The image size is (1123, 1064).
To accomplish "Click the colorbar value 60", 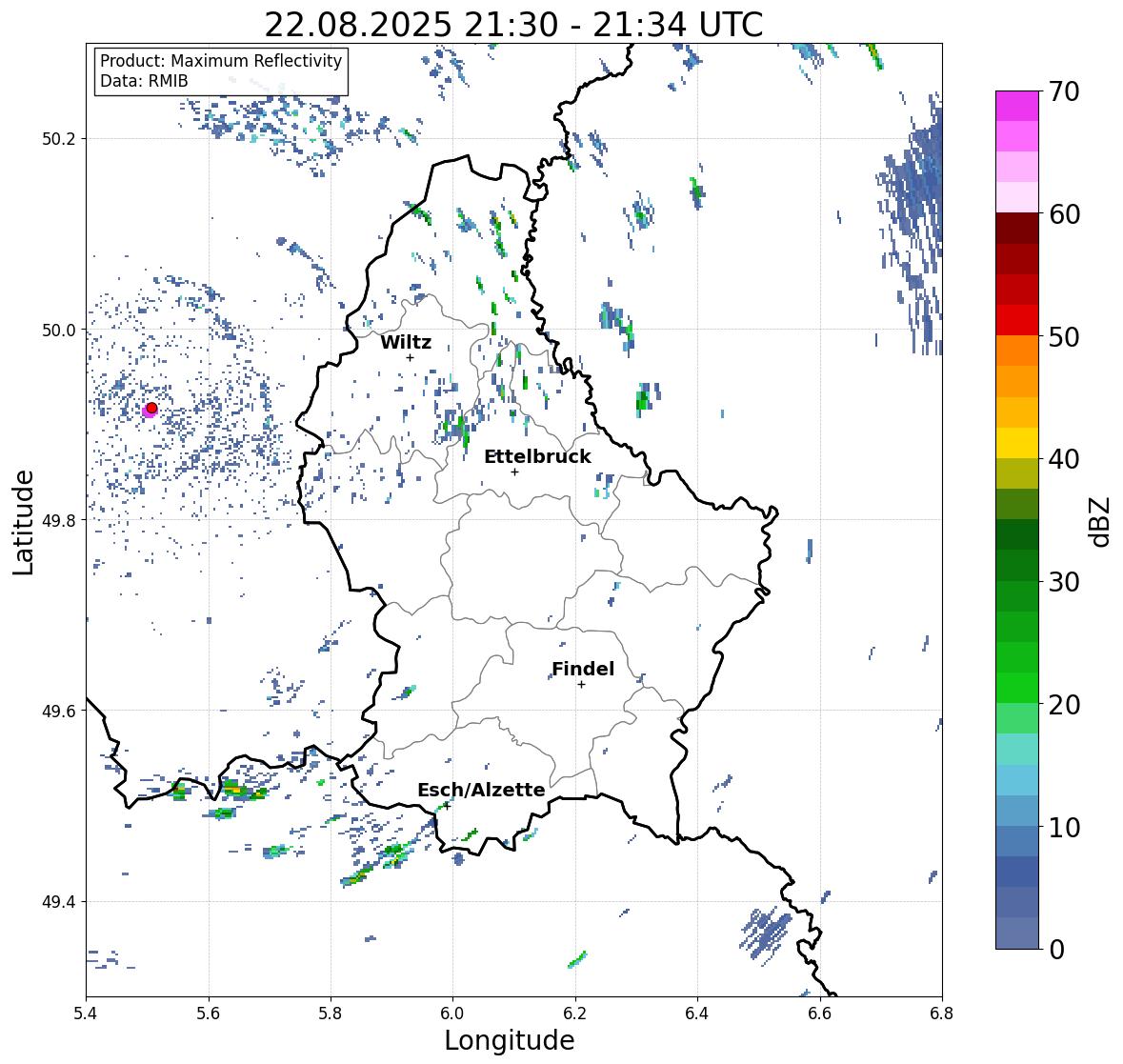I will tap(1064, 214).
